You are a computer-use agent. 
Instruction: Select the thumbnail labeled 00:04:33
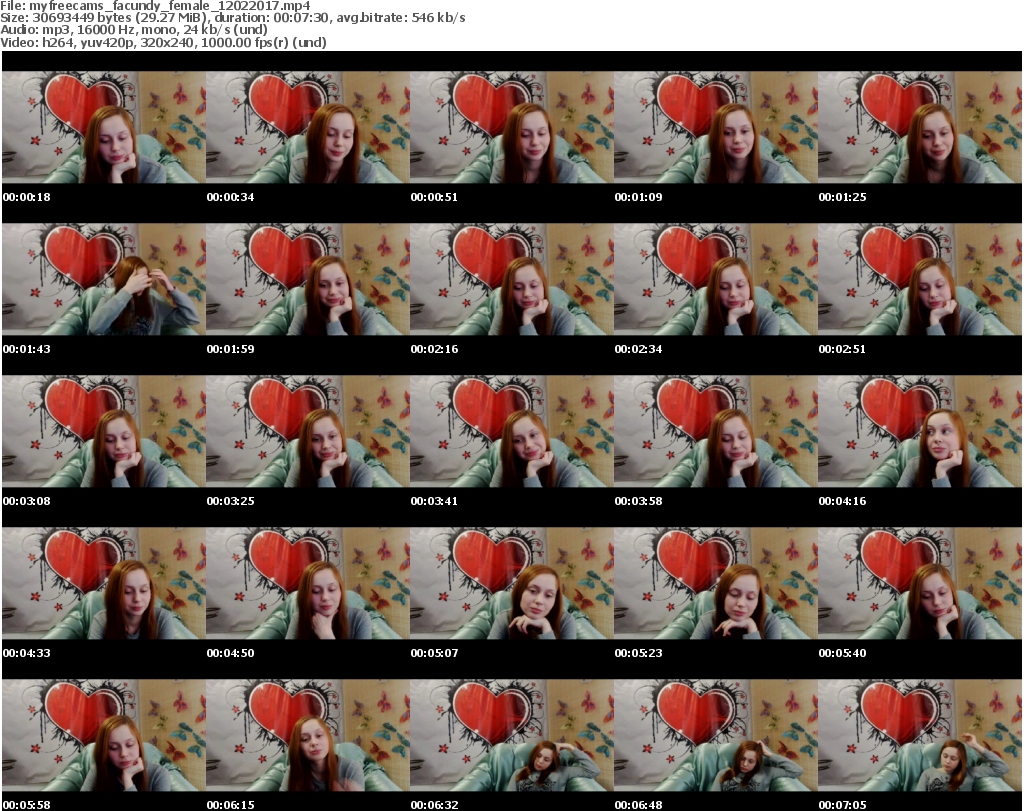(x=104, y=583)
